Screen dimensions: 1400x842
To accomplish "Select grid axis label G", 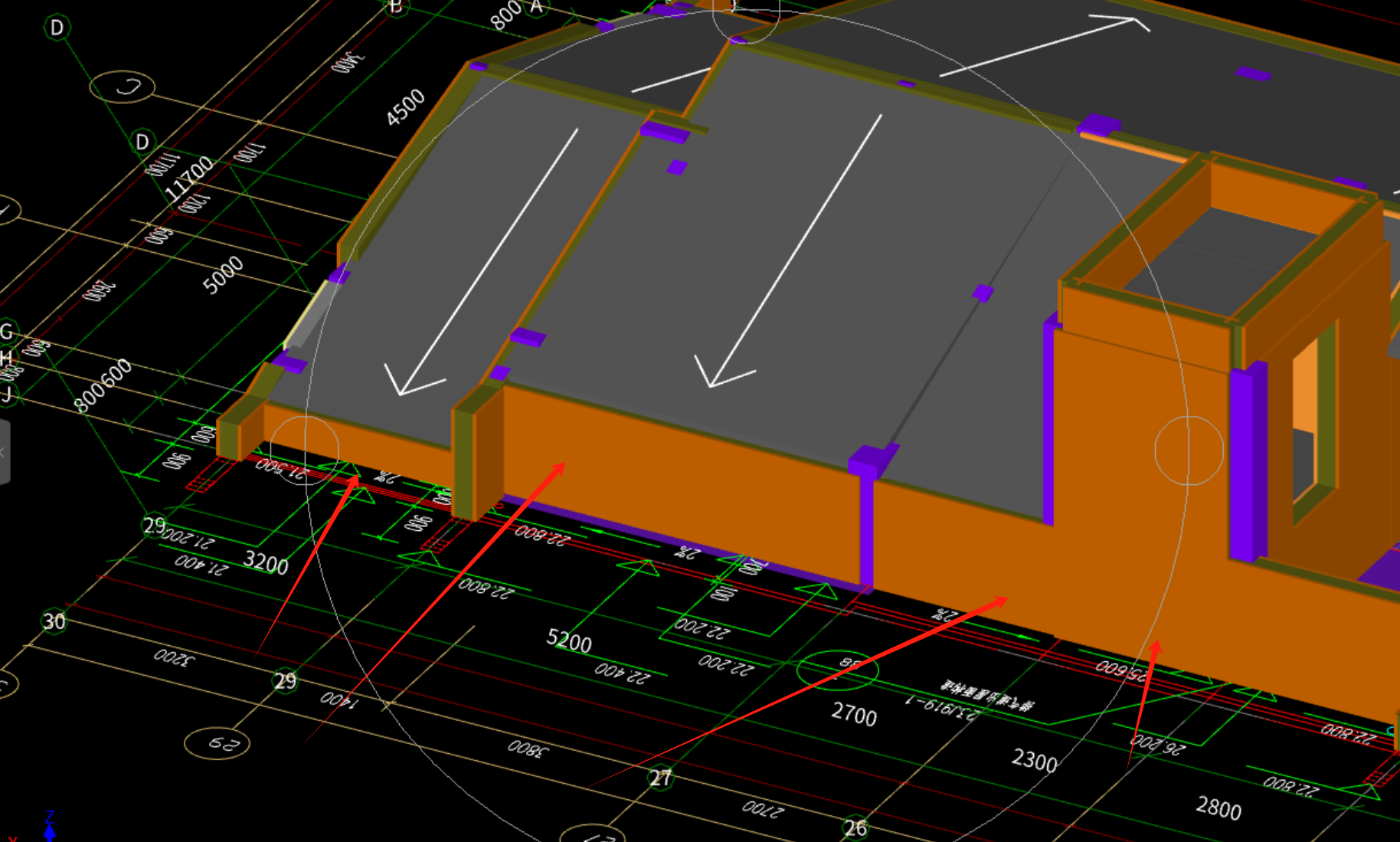I will (x=7, y=331).
